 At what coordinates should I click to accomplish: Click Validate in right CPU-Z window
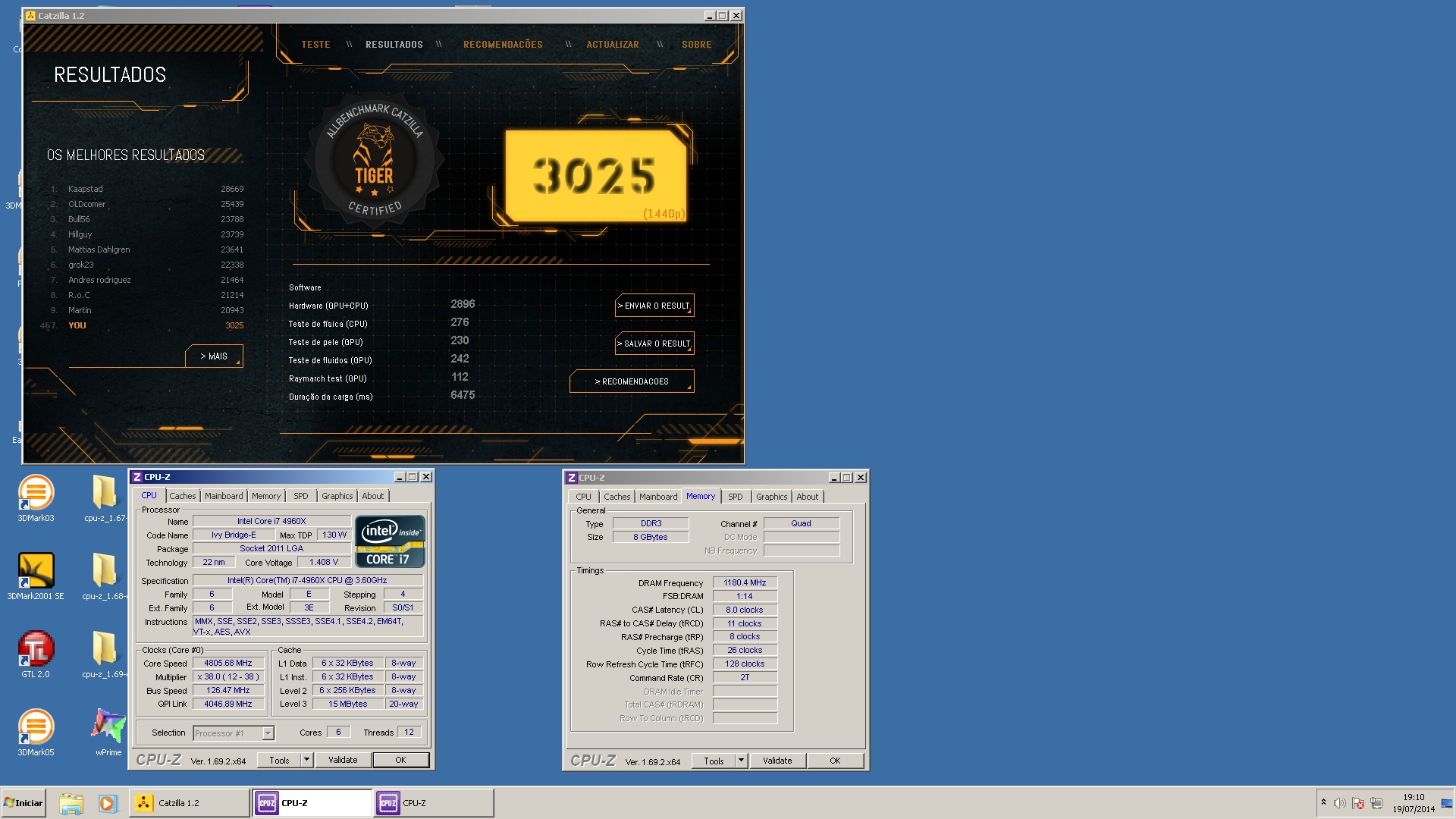point(777,761)
